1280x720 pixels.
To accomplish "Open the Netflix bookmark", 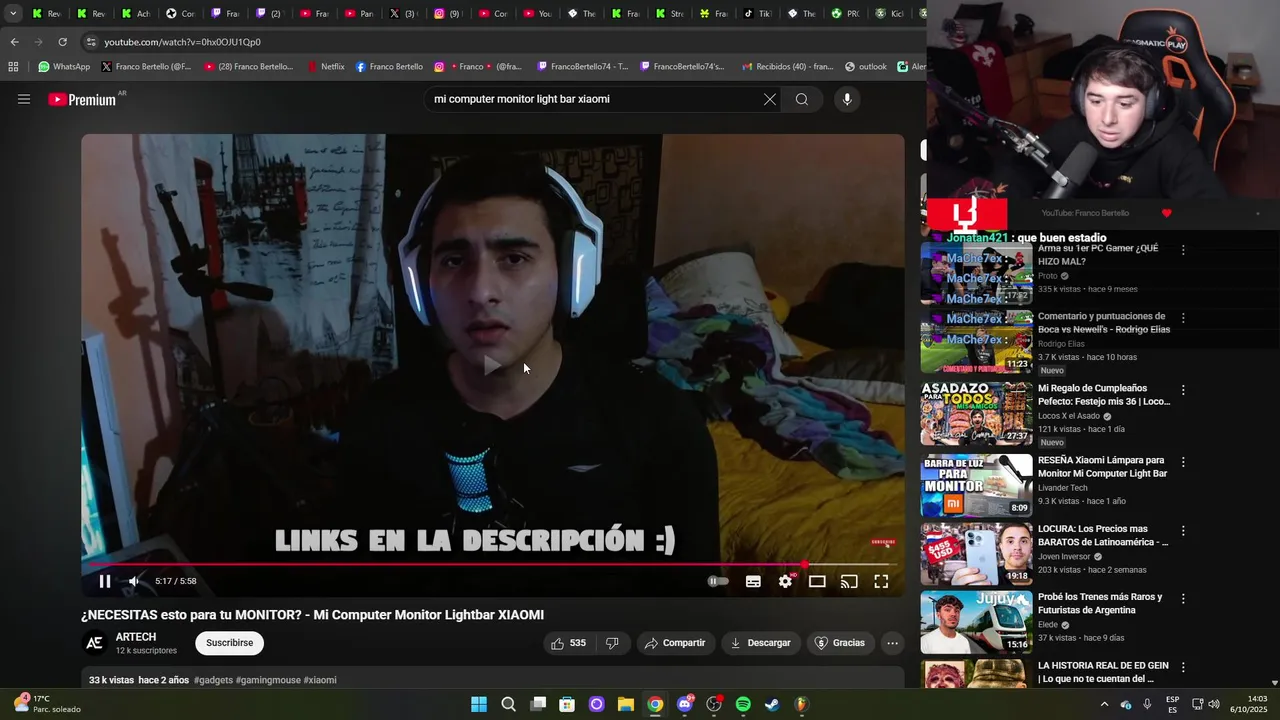I will pos(326,67).
